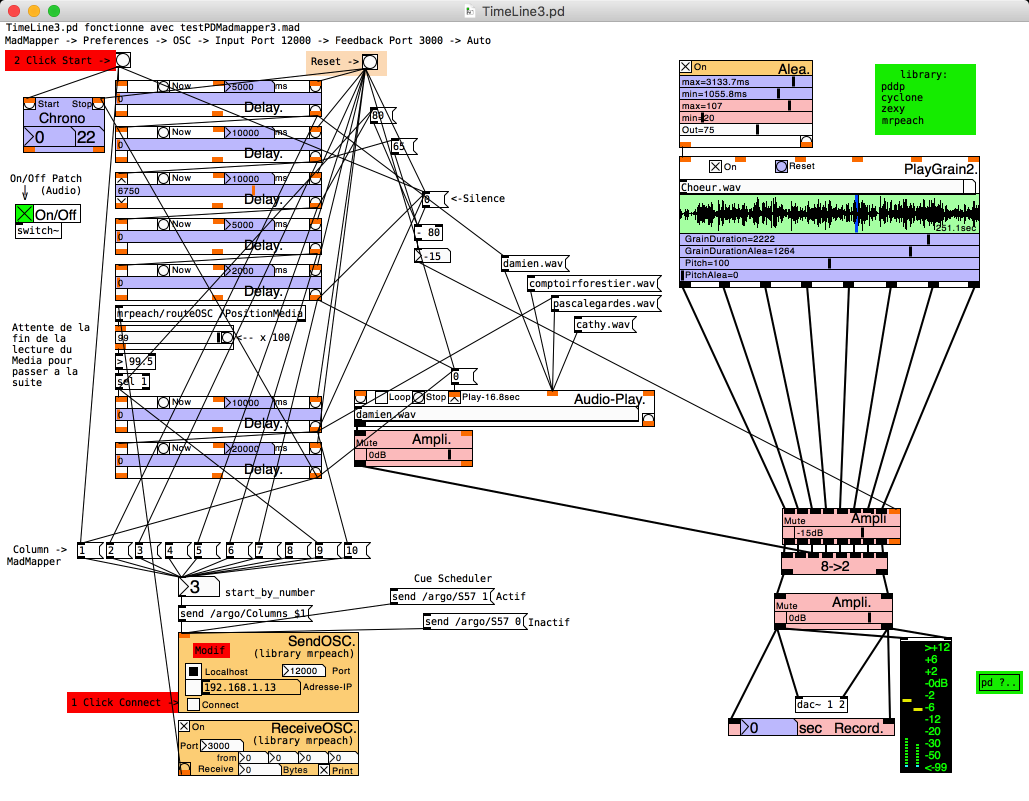Click the damien.wav message box
The width and height of the screenshot is (1029, 801).
pyautogui.click(x=535, y=264)
